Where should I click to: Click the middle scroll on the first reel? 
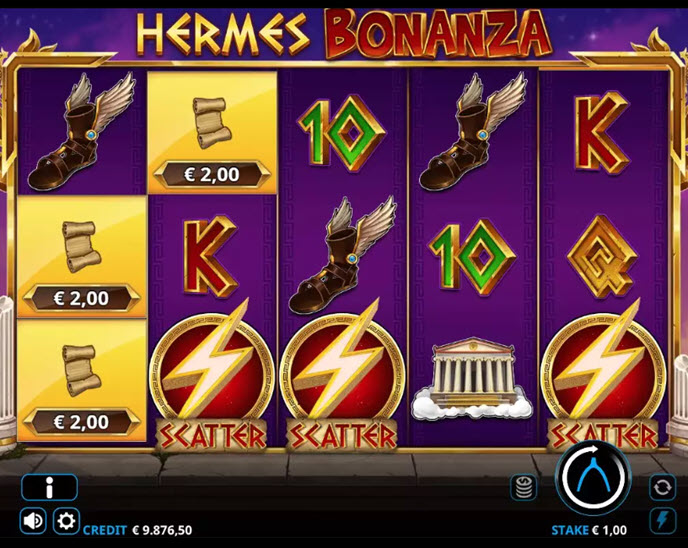(x=82, y=256)
